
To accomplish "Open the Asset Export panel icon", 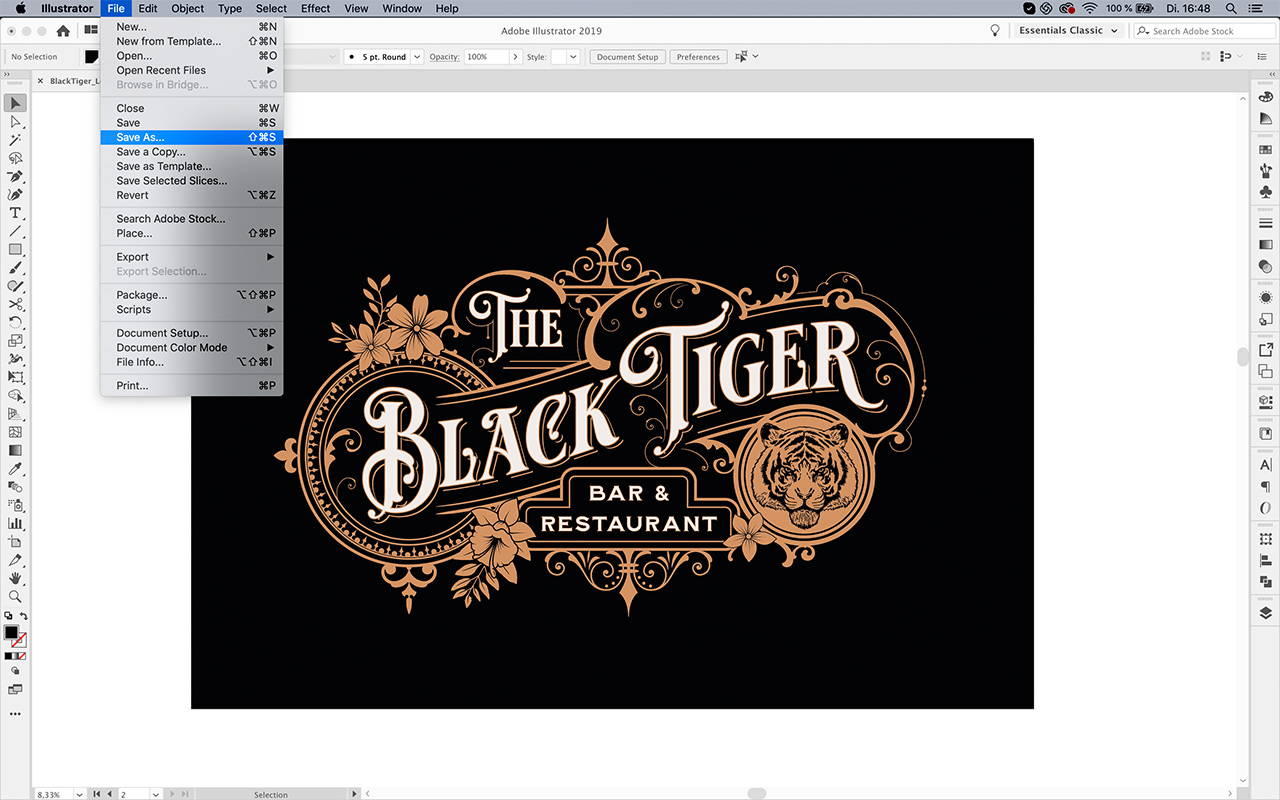I will 1266,350.
